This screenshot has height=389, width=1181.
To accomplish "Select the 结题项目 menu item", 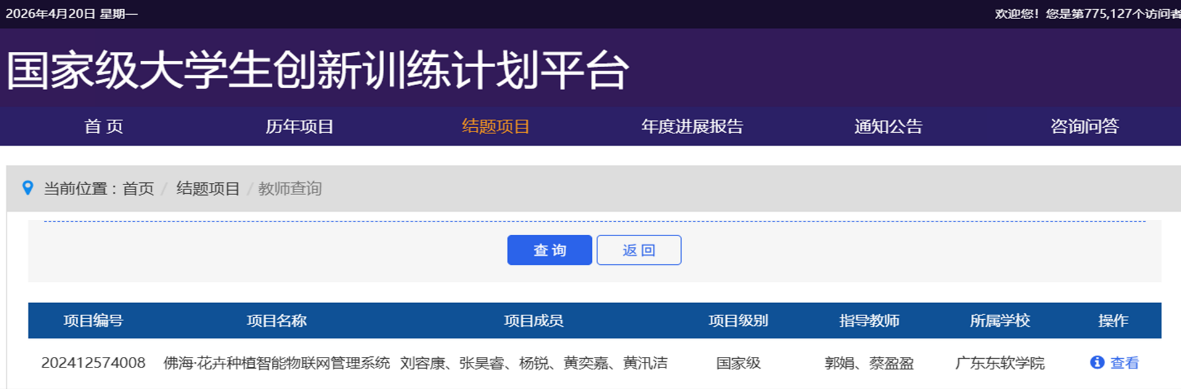I will click(496, 127).
